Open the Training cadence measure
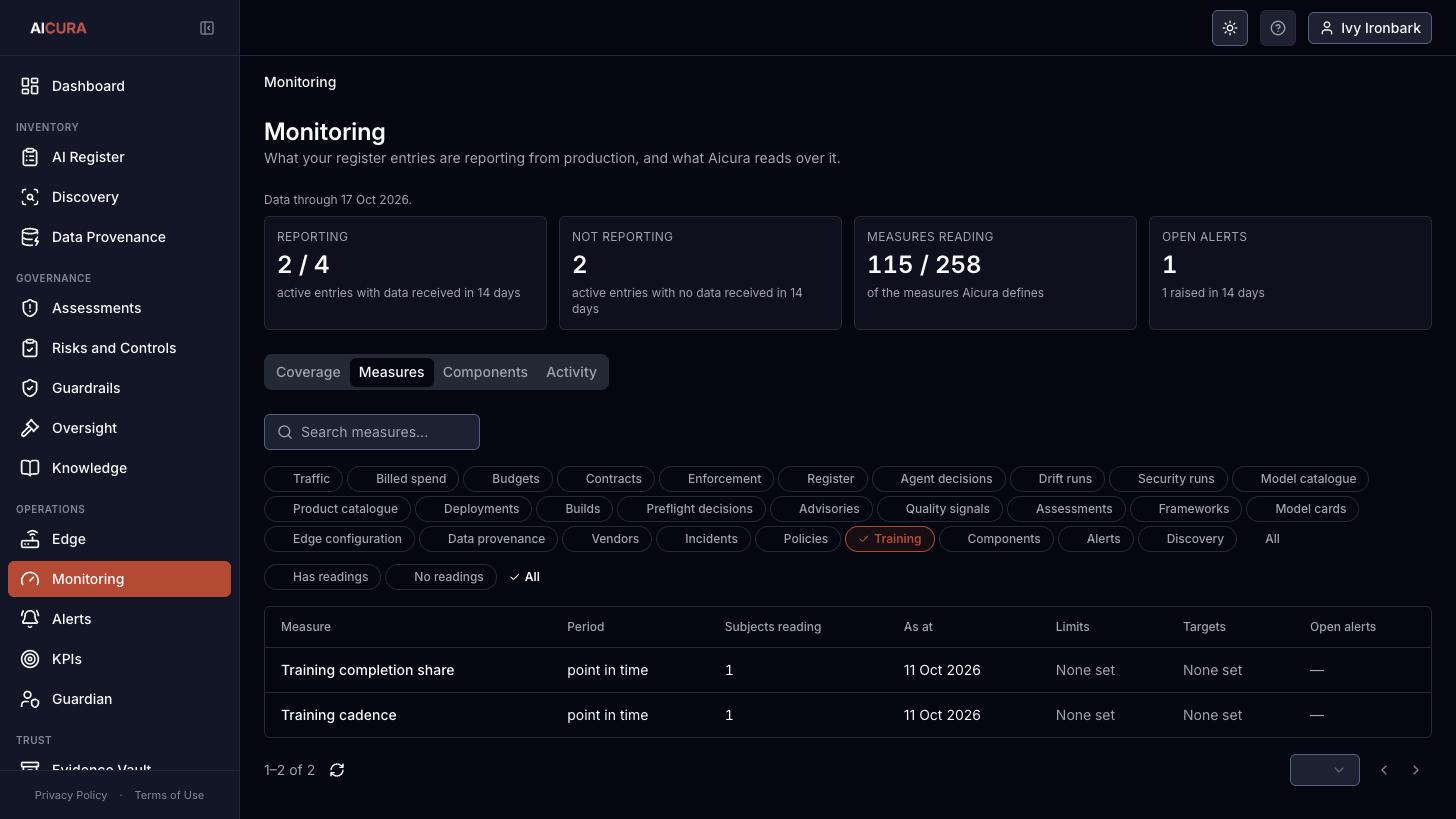Screen dimensions: 1456x819 339,715
